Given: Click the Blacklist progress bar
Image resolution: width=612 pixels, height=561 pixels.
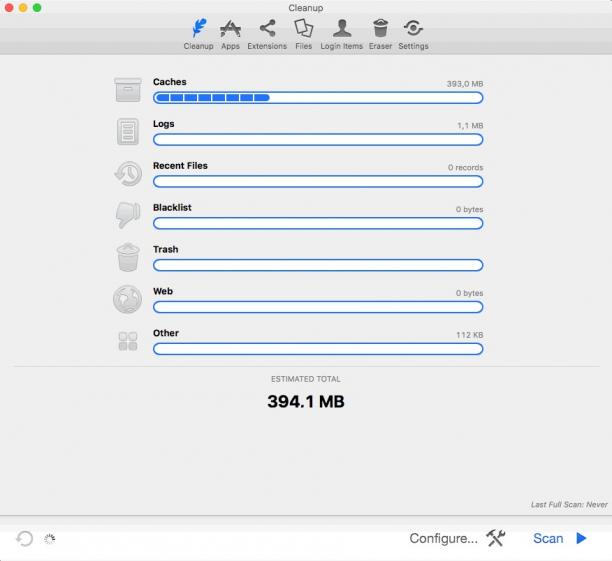Looking at the screenshot, I should 318,223.
